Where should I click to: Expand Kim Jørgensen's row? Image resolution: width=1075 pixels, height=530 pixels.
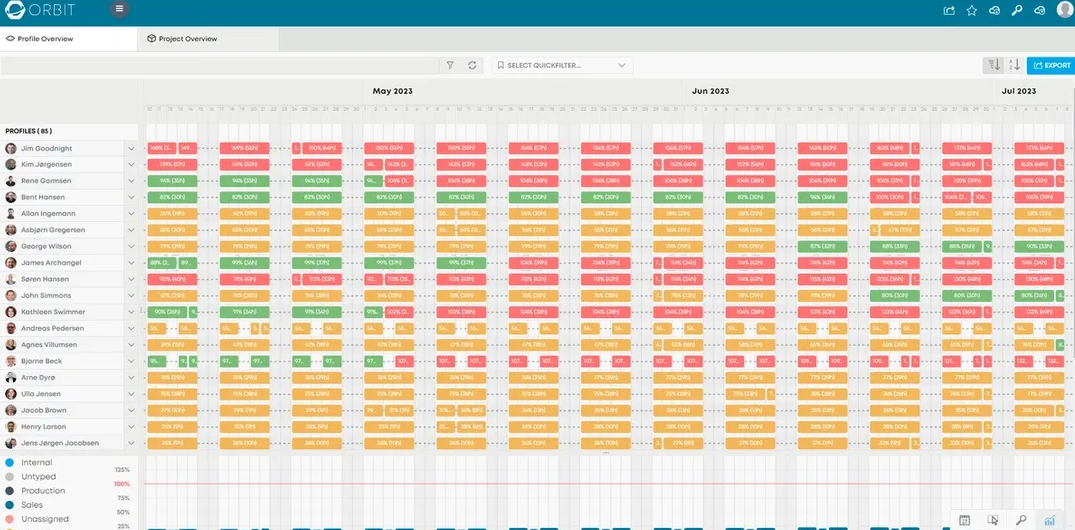point(131,165)
